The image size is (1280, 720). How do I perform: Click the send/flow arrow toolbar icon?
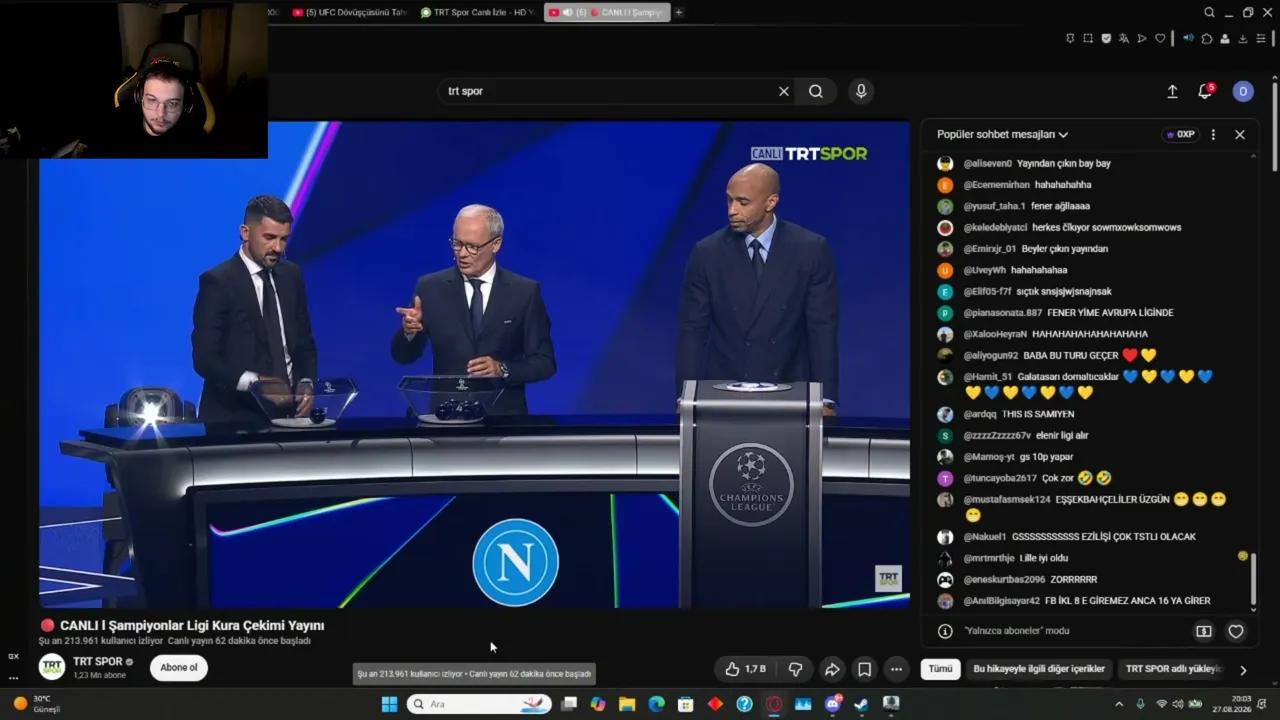pos(1142,38)
